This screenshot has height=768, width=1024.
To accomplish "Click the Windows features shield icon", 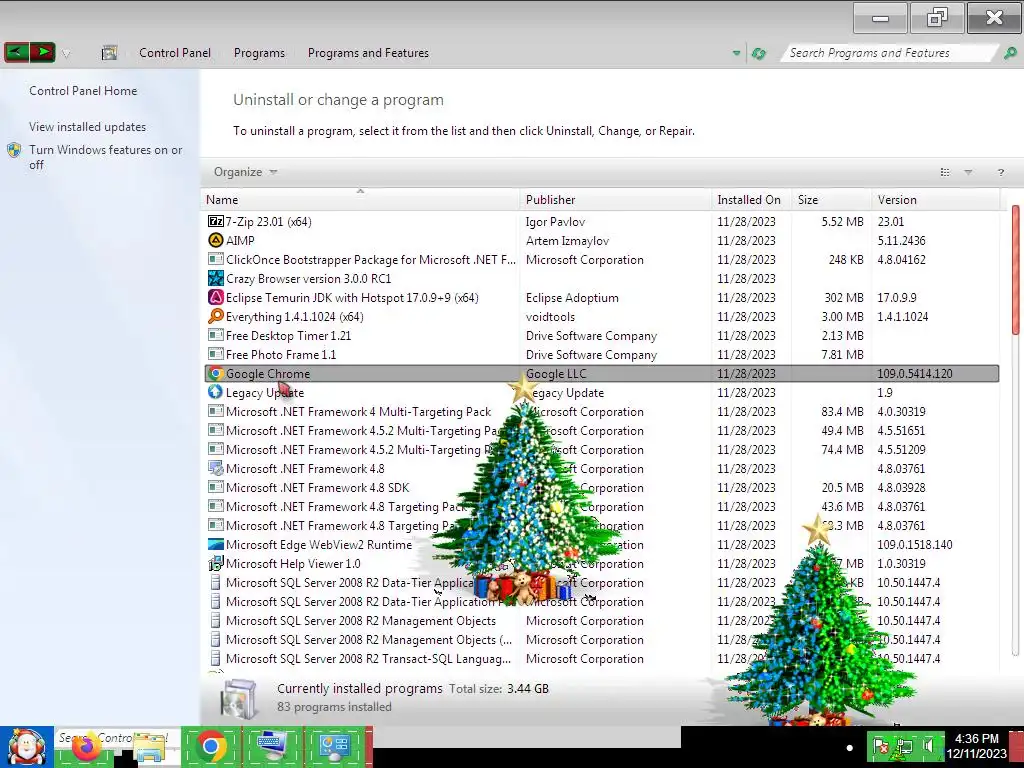I will (x=14, y=150).
